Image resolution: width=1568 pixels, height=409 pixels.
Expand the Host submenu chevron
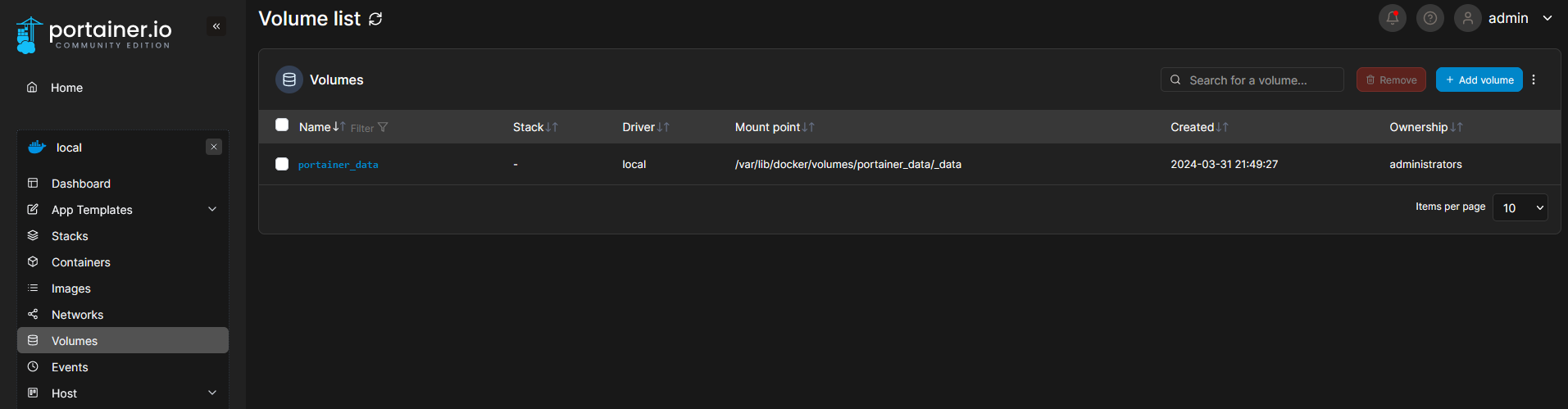click(212, 393)
